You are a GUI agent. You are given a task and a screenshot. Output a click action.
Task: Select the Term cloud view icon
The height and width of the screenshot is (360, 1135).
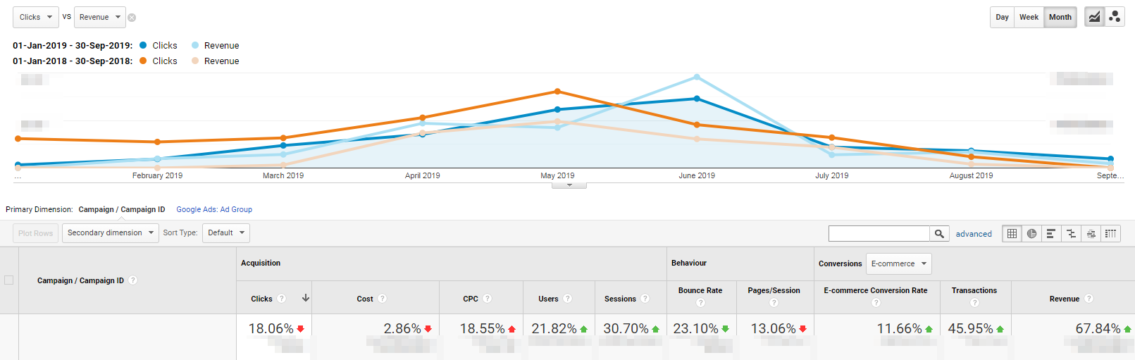coord(1091,233)
